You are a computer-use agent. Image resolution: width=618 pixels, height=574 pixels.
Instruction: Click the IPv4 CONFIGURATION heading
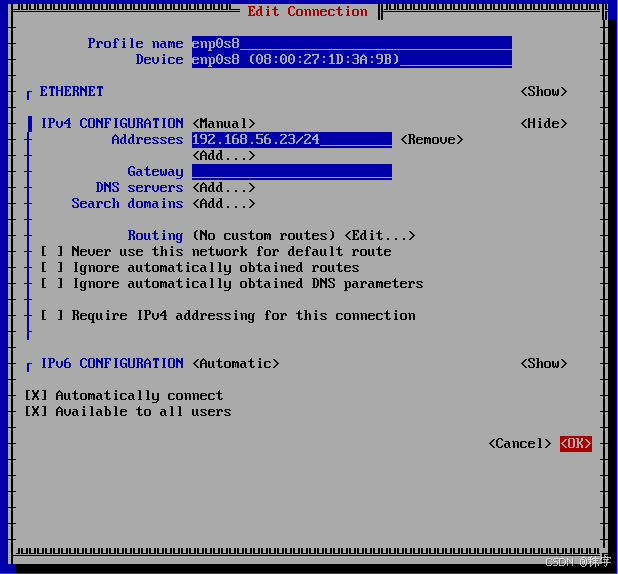point(112,123)
